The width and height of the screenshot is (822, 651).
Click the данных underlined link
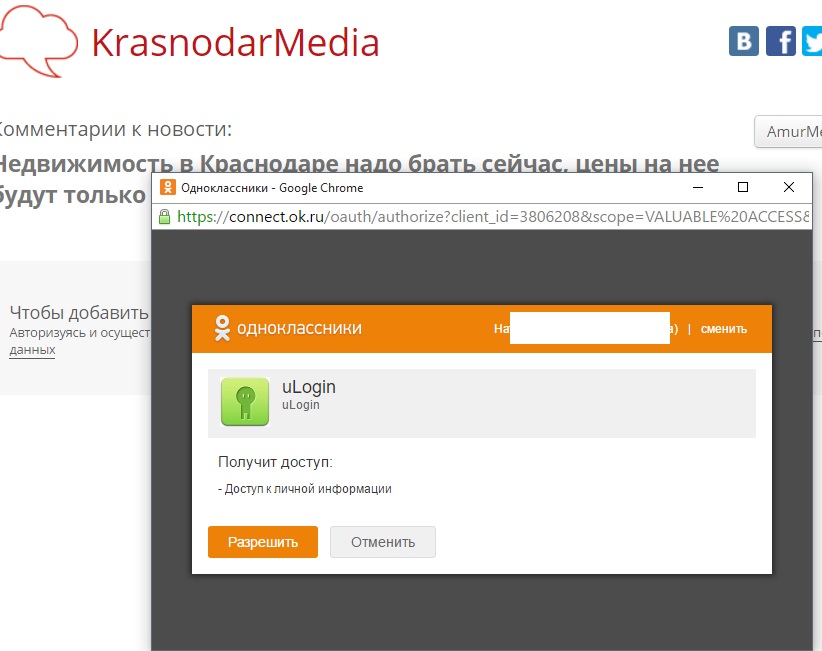pos(32,350)
